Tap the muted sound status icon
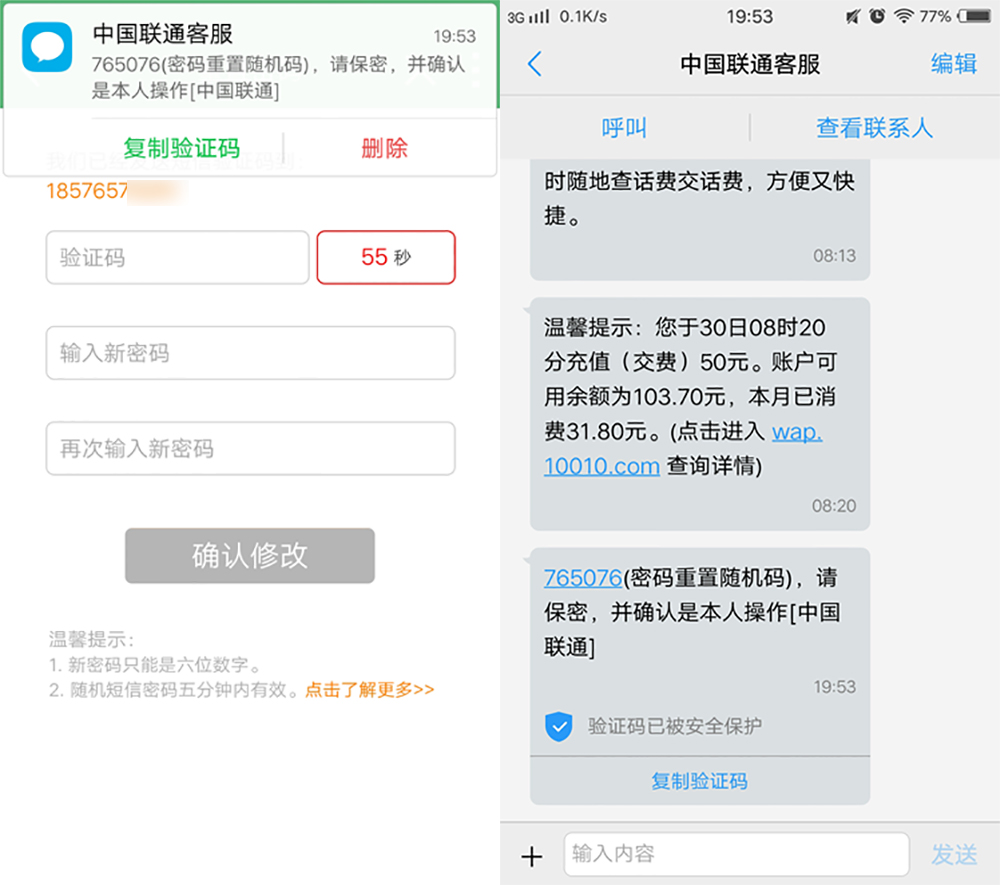This screenshot has height=885, width=1000. point(853,16)
